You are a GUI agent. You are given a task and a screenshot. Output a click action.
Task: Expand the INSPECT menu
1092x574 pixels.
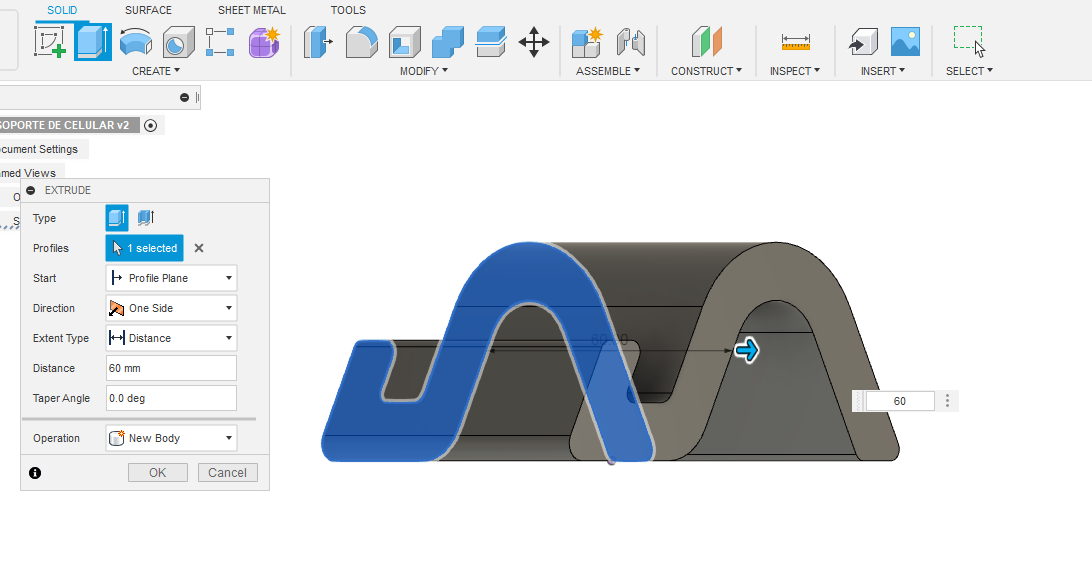click(795, 71)
